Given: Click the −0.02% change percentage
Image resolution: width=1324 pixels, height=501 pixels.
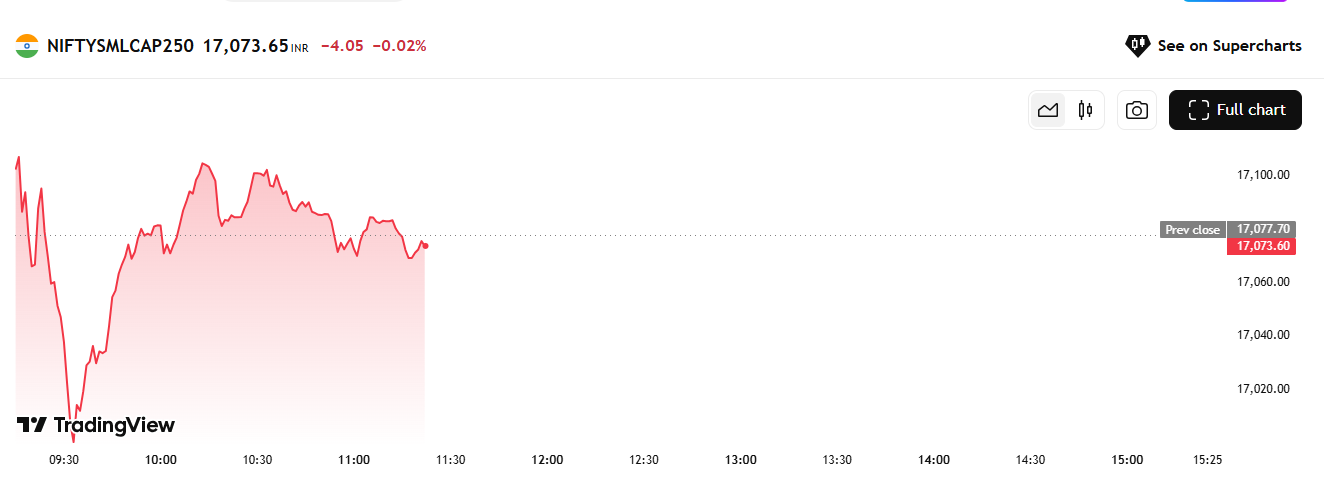Looking at the screenshot, I should [x=399, y=46].
